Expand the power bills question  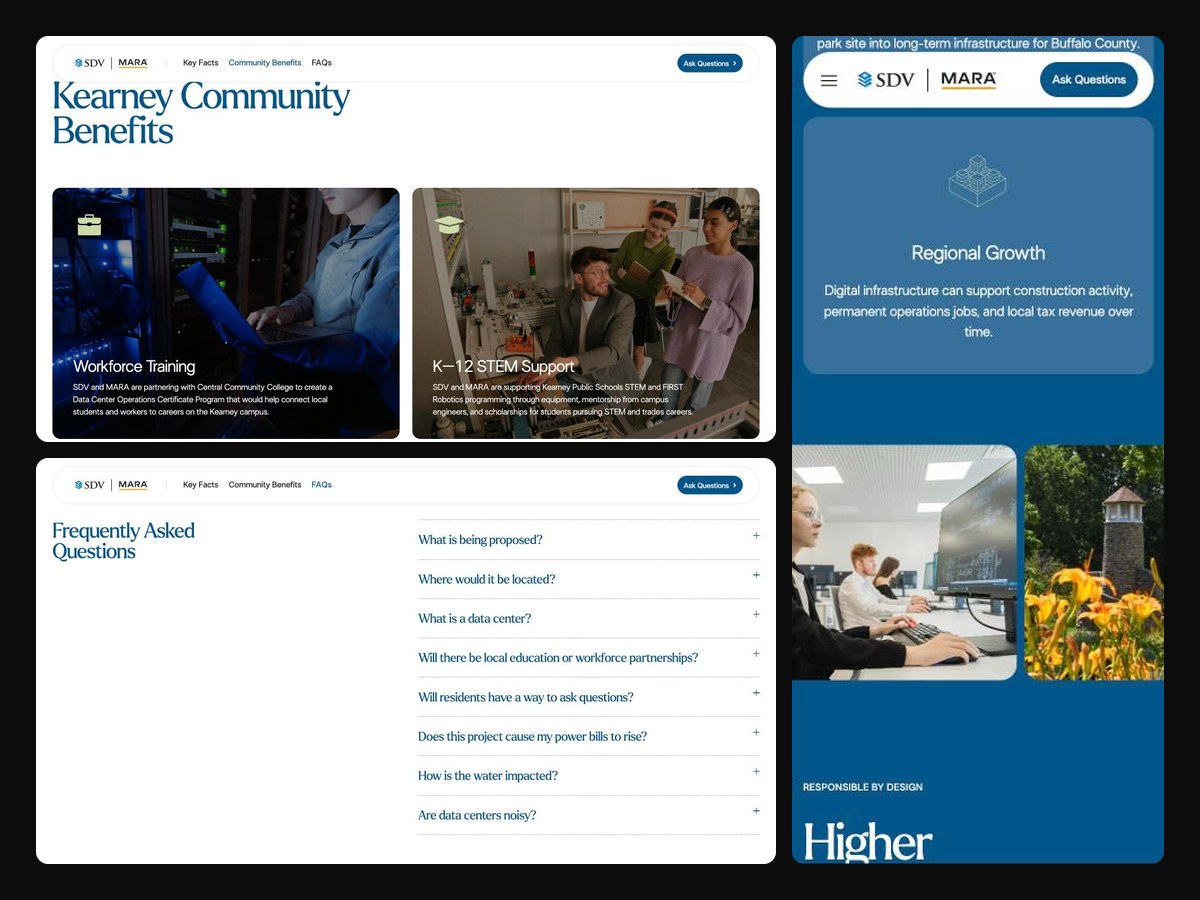[x=589, y=736]
